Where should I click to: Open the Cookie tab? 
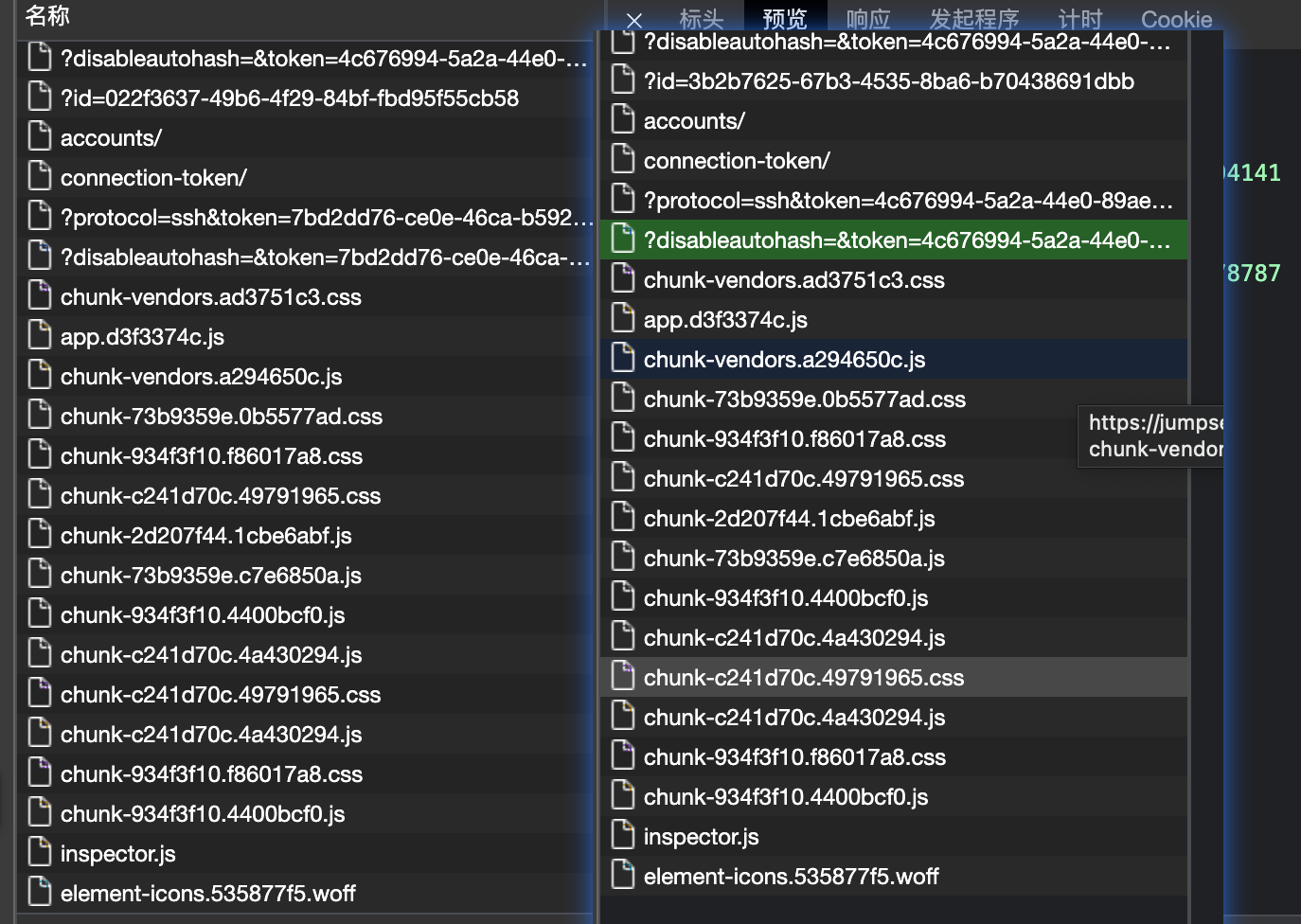point(1176,19)
